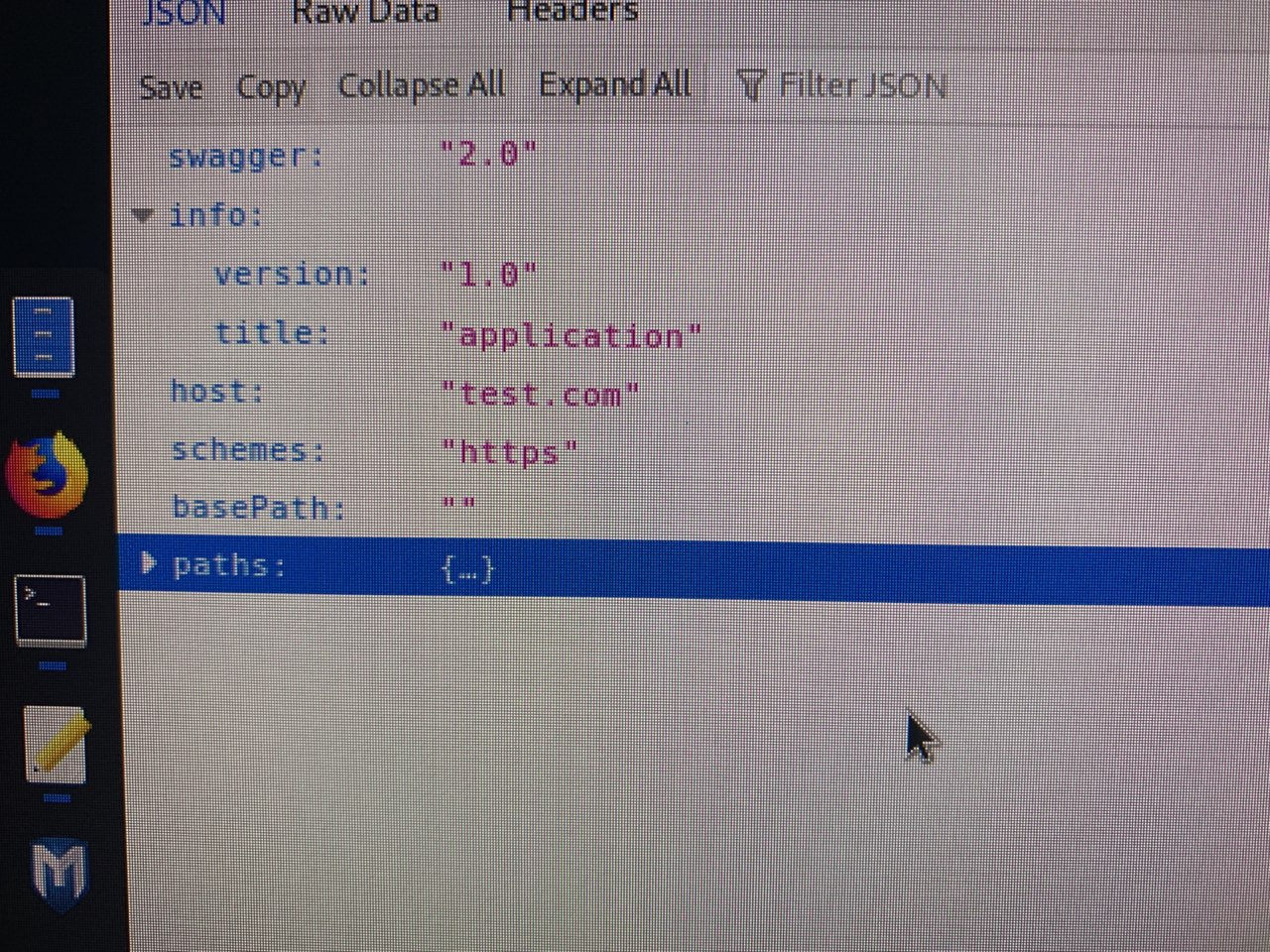This screenshot has width=1270, height=952.
Task: Select the "https" schemes value
Action: point(509,453)
